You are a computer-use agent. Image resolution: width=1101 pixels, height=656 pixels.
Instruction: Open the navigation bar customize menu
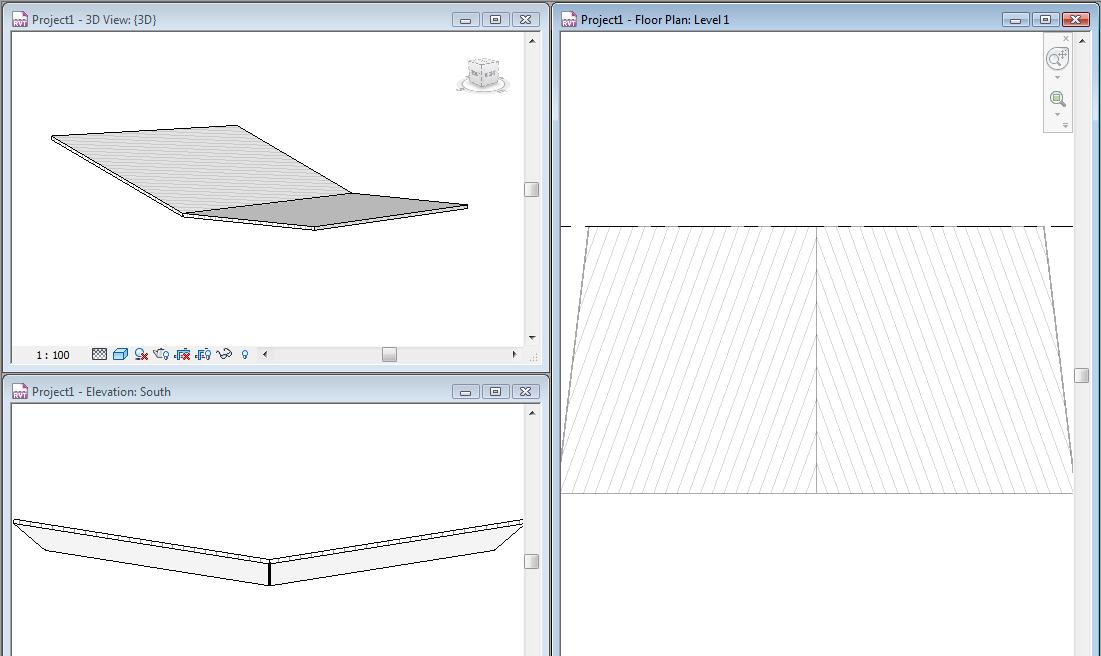tap(1065, 126)
